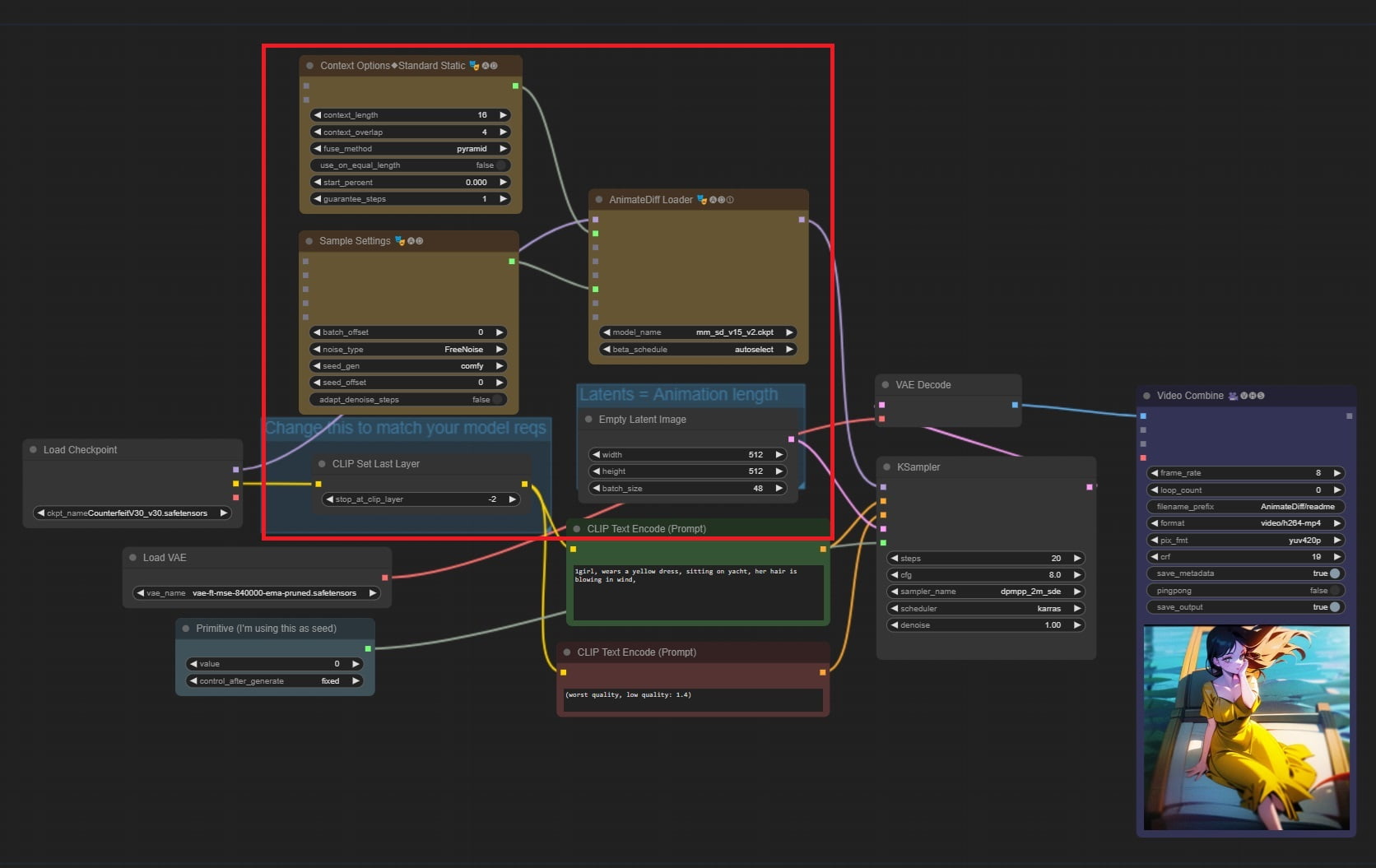Collapse the AnimateDiff Loader node title dot
The image size is (1376, 868).
pos(598,200)
